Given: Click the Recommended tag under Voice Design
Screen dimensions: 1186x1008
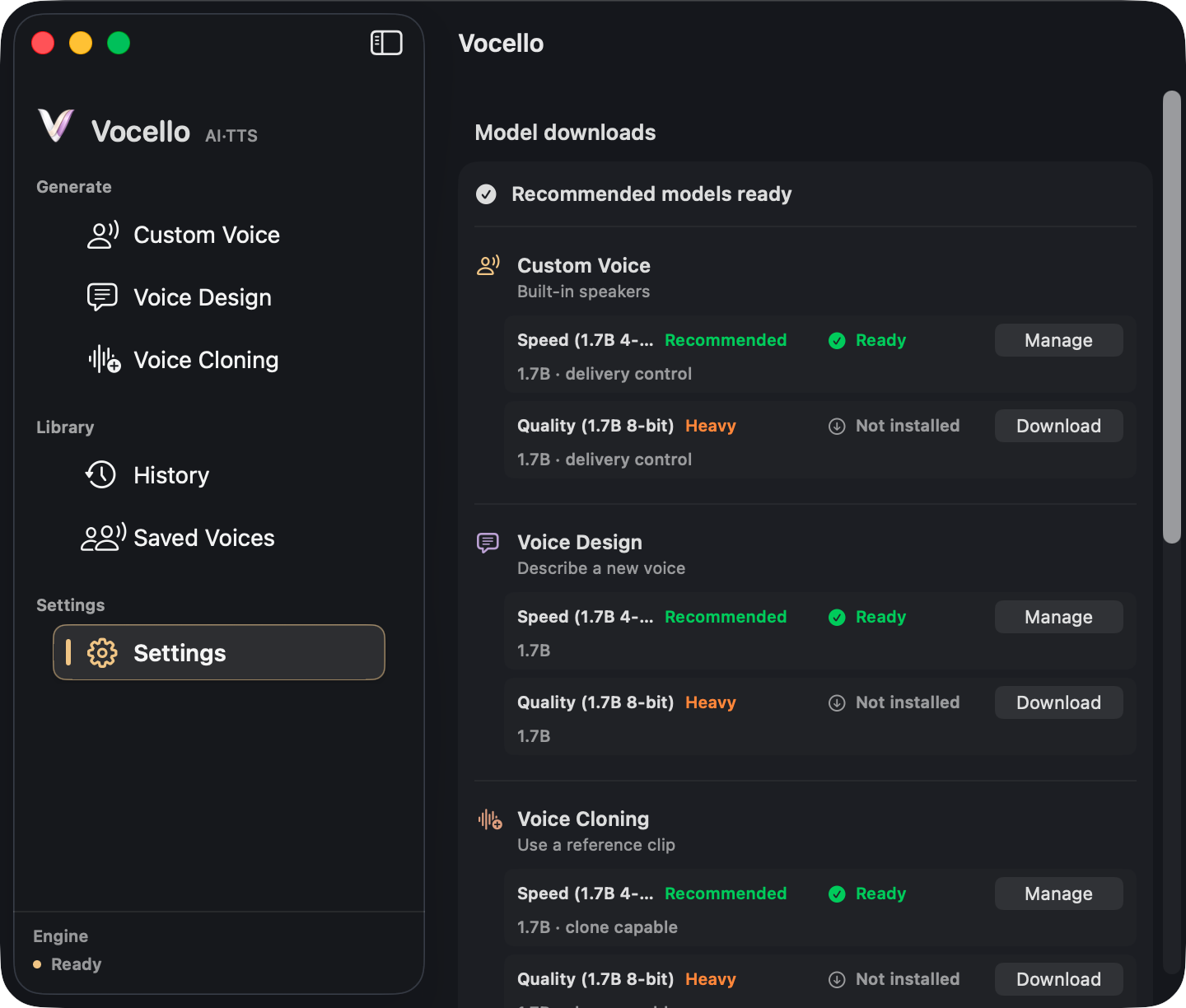Looking at the screenshot, I should coord(726,617).
